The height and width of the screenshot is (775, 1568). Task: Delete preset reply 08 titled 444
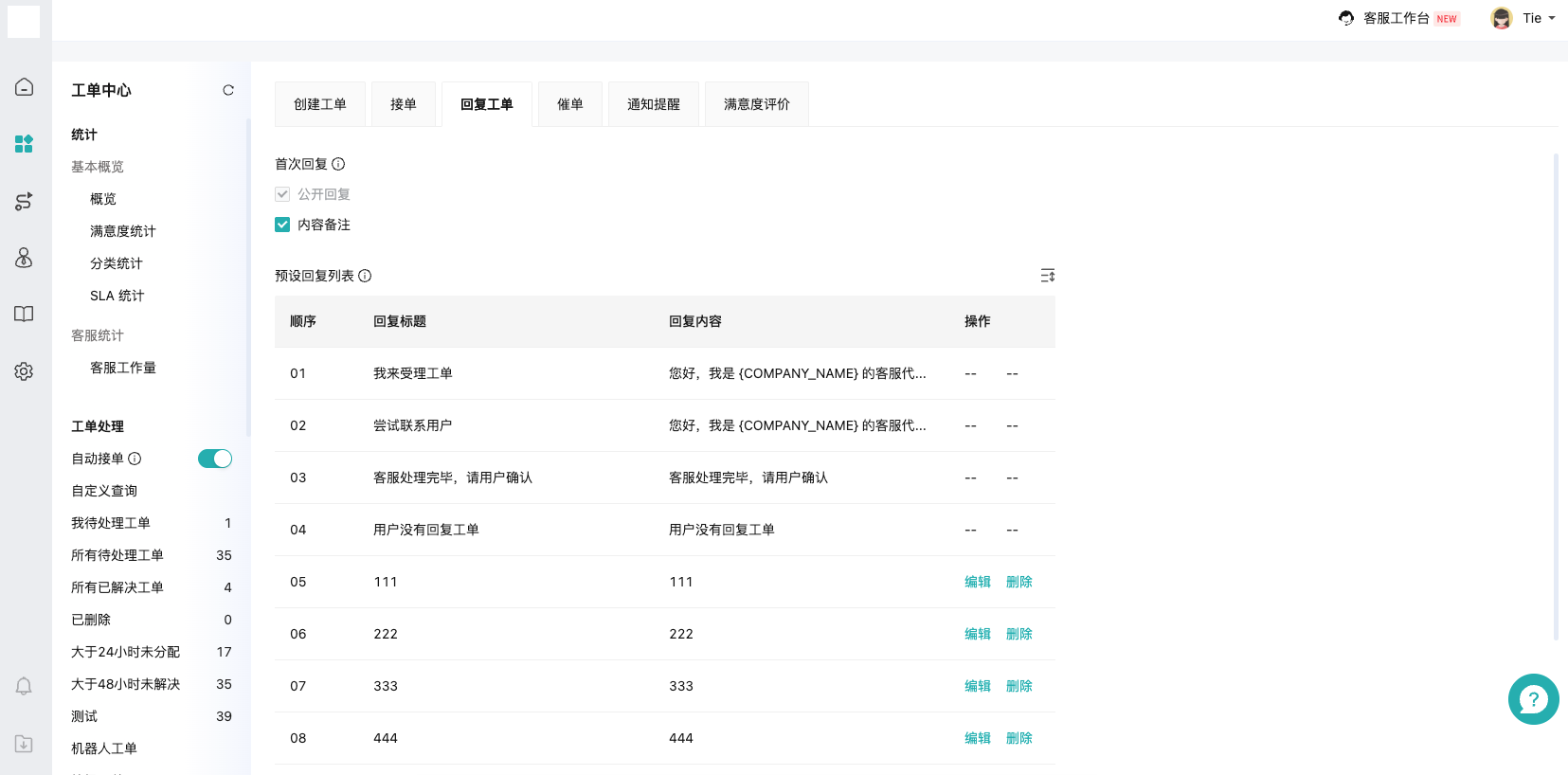coord(1019,738)
